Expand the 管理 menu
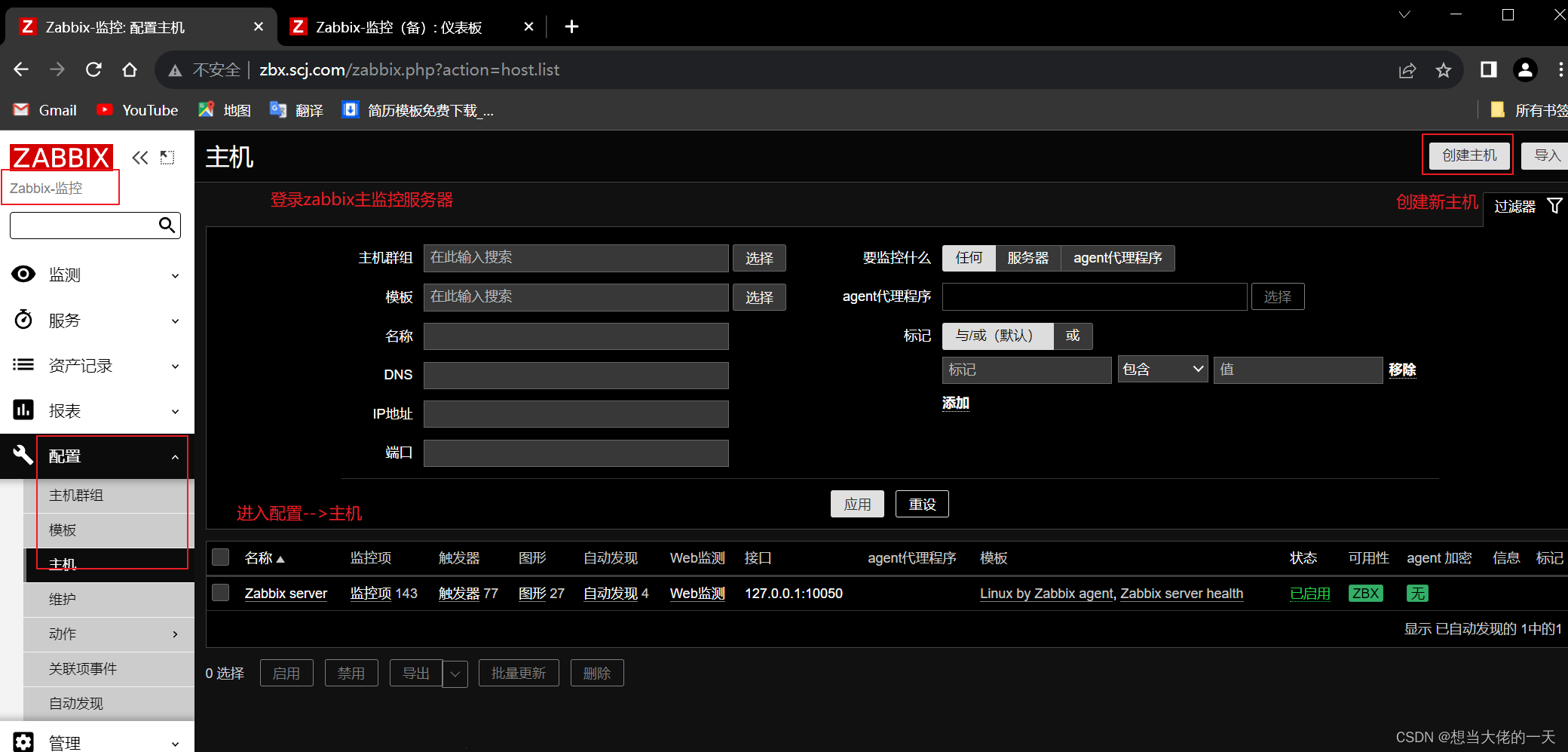This screenshot has height=752, width=1568. tap(97, 742)
